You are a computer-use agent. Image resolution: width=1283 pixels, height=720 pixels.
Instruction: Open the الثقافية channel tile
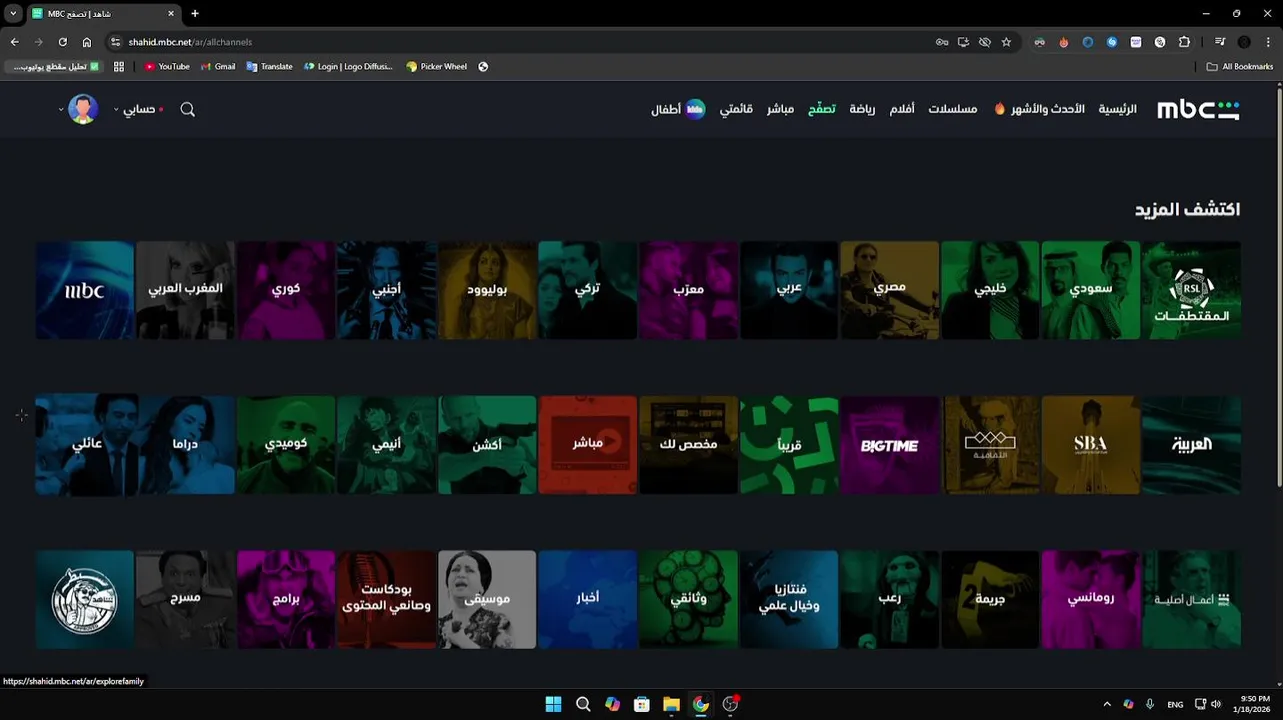[990, 445]
